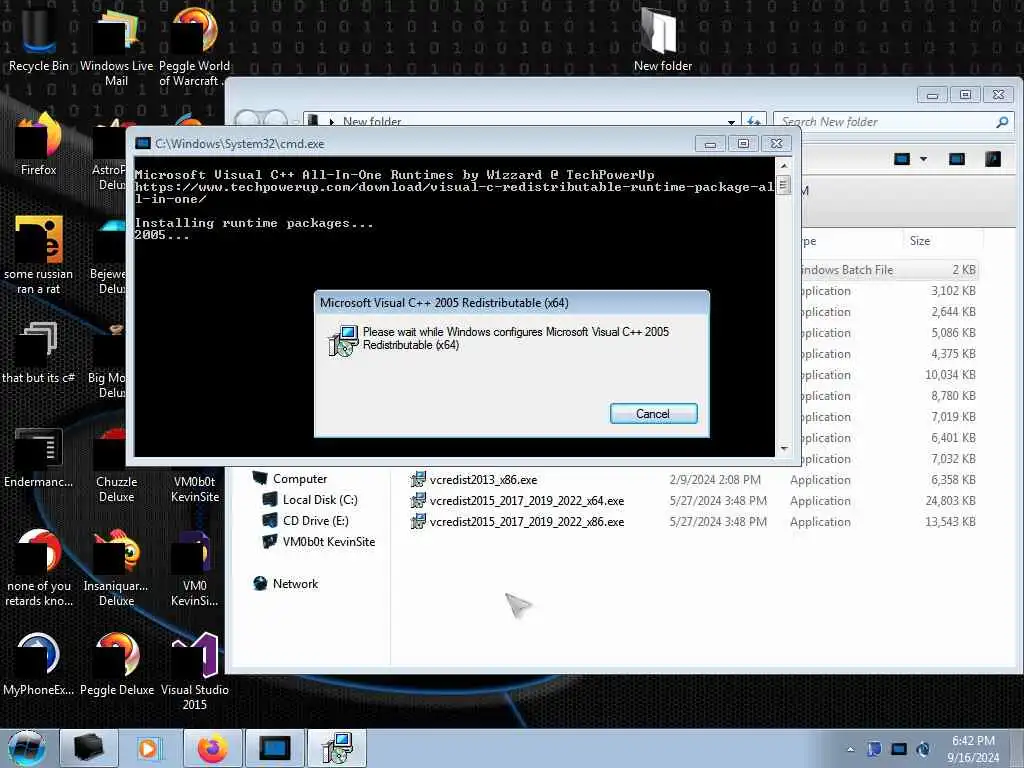1024x768 pixels.
Task: Click the cmd window scrollbar thumb
Action: click(783, 185)
